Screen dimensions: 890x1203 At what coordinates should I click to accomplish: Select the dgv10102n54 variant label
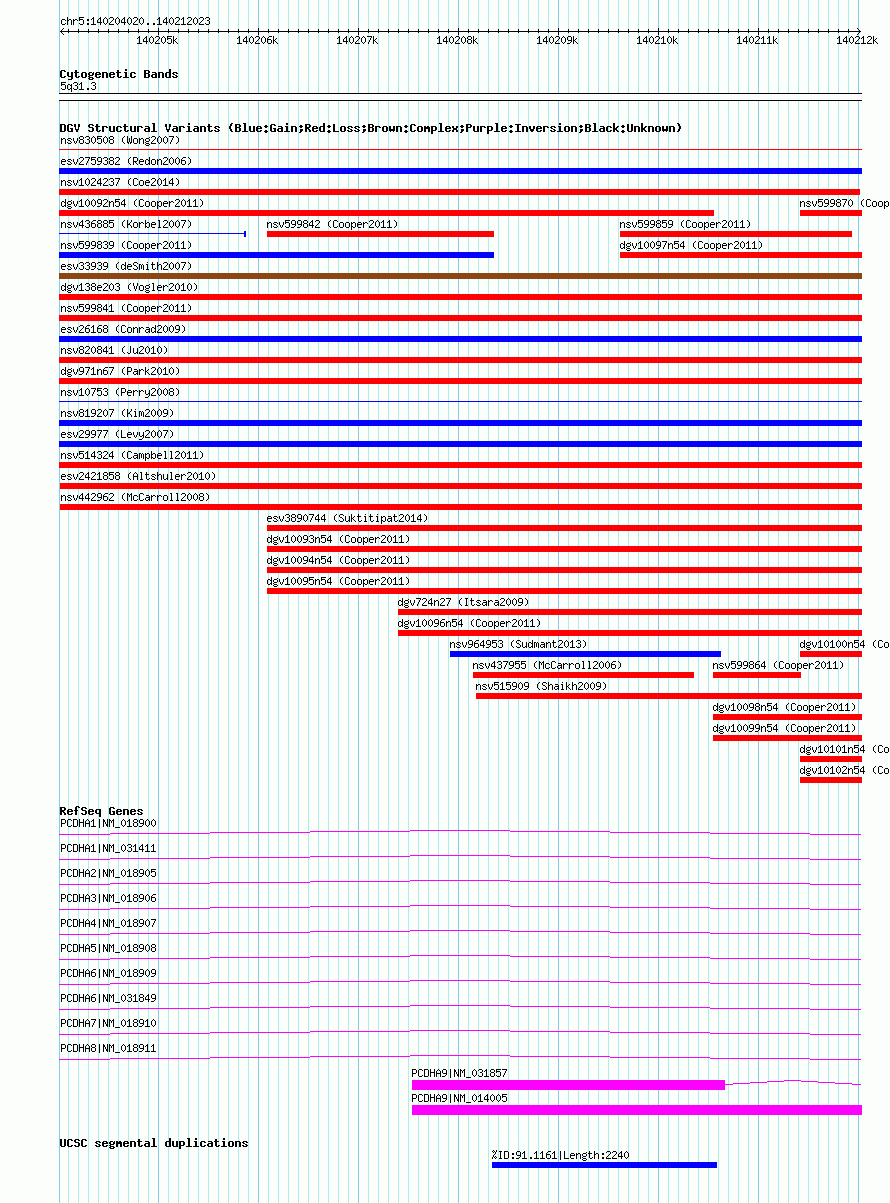[x=844, y=770]
